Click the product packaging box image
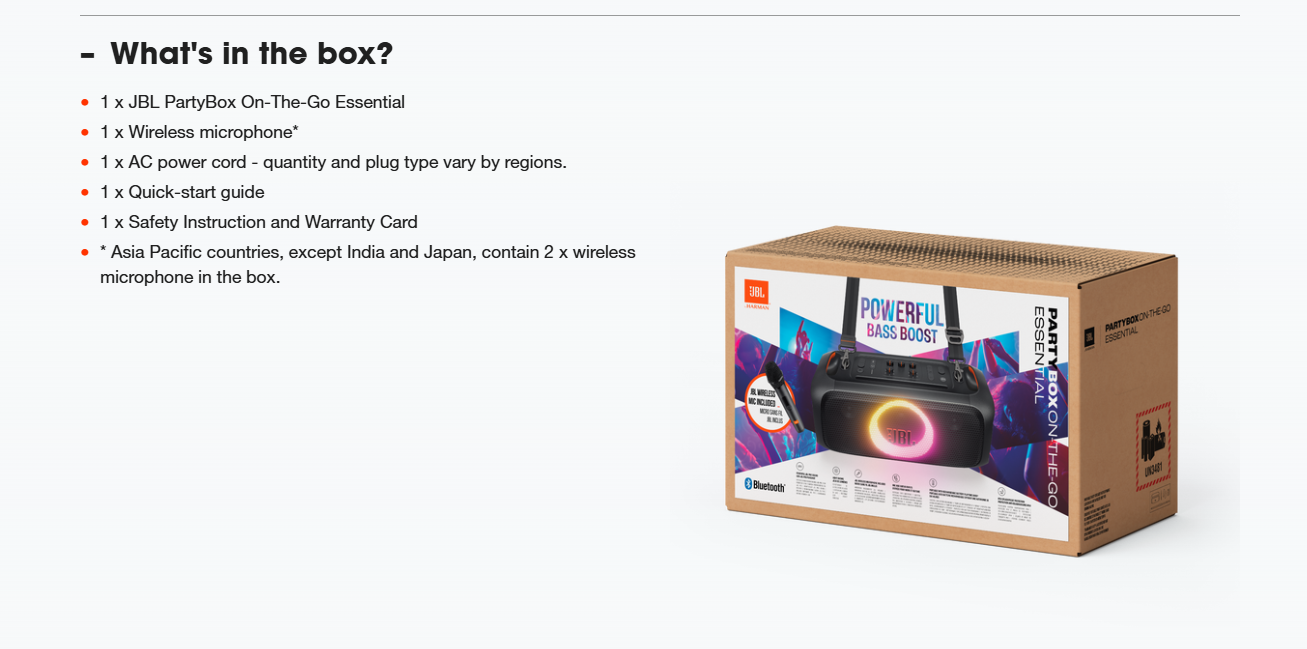Image resolution: width=1307 pixels, height=649 pixels. pos(952,391)
